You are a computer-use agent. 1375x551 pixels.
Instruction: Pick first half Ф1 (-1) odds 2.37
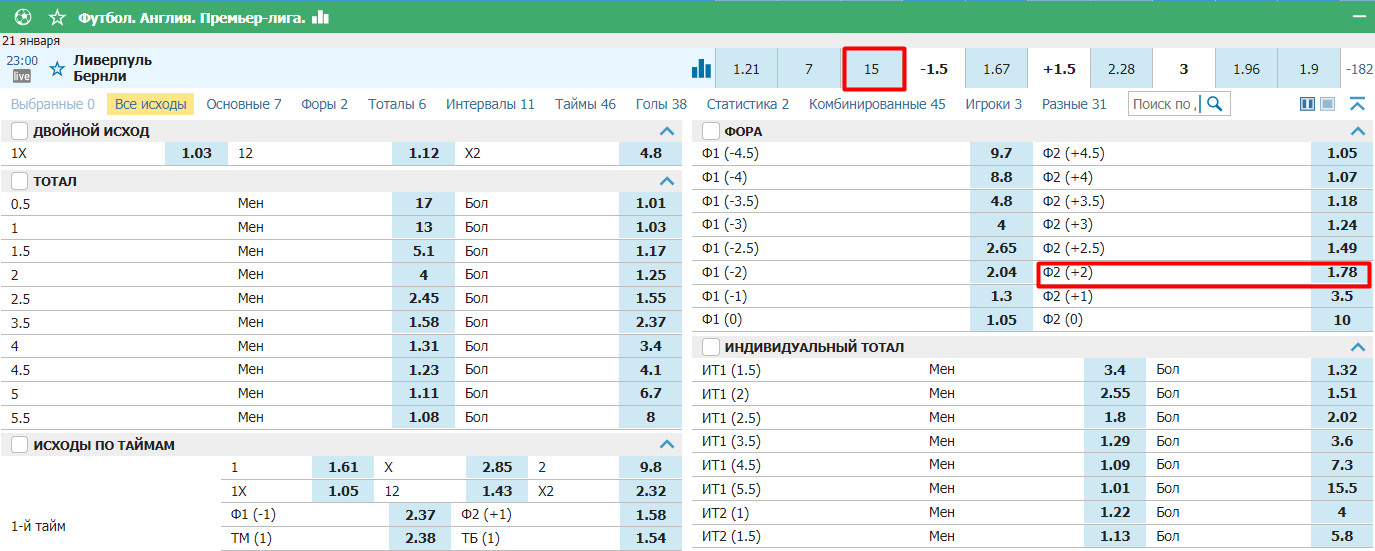click(420, 515)
